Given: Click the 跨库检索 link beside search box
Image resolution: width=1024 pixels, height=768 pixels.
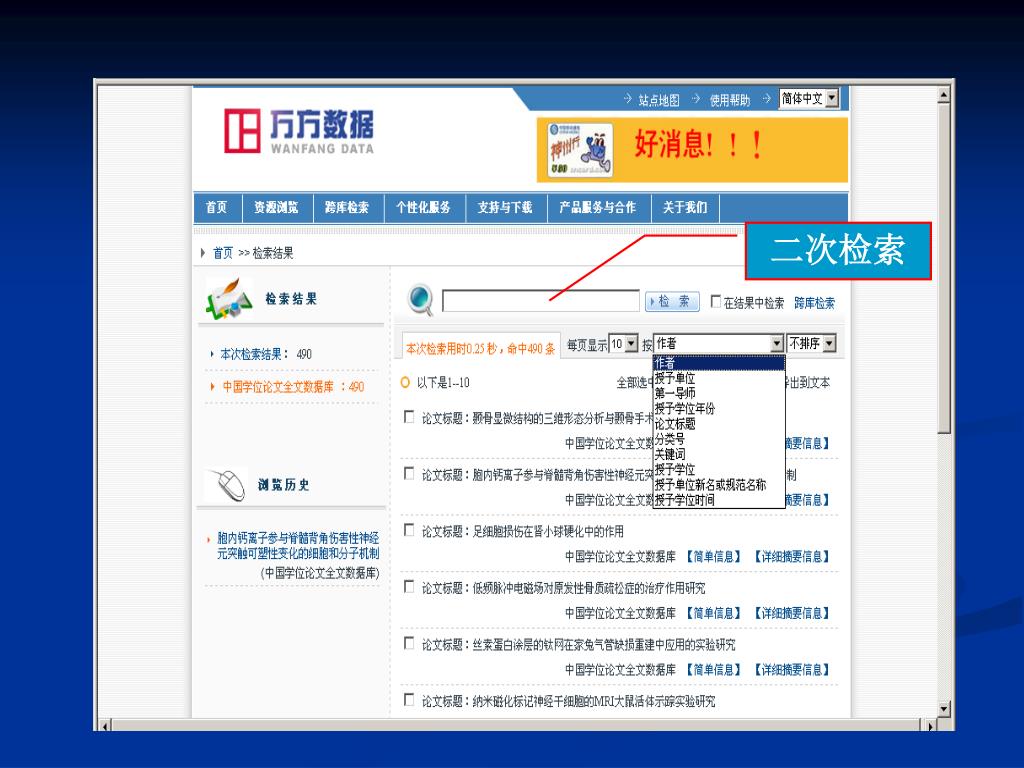Looking at the screenshot, I should click(x=814, y=303).
